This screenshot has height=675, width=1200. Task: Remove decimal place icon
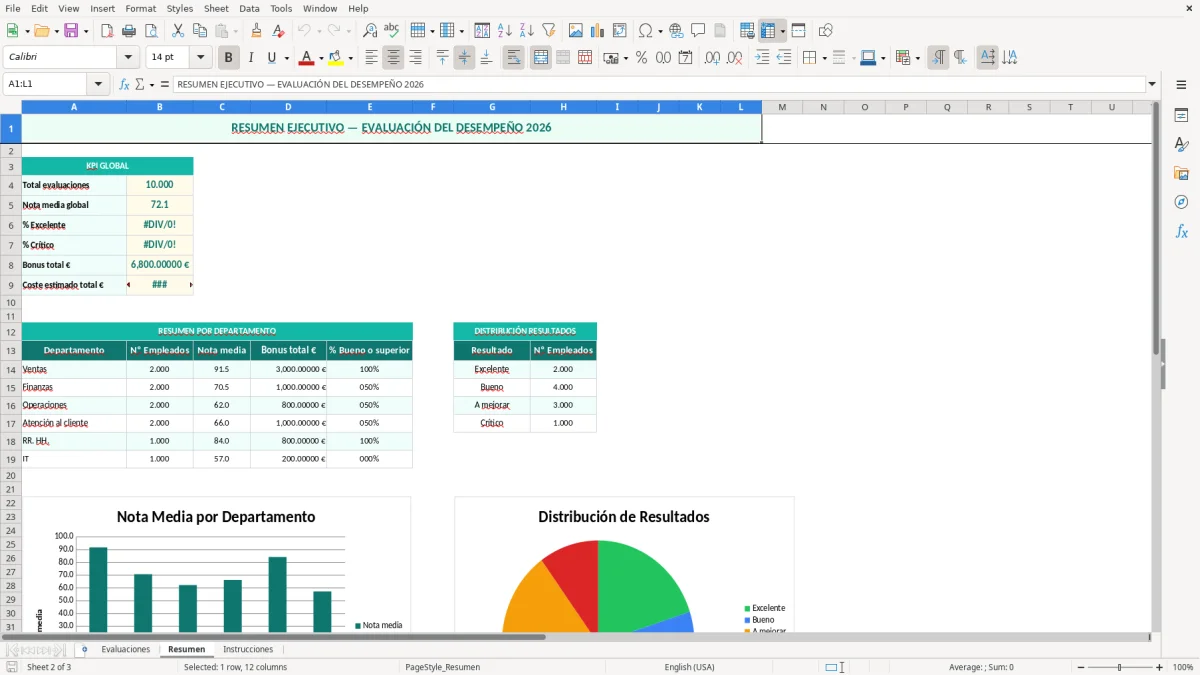point(735,58)
